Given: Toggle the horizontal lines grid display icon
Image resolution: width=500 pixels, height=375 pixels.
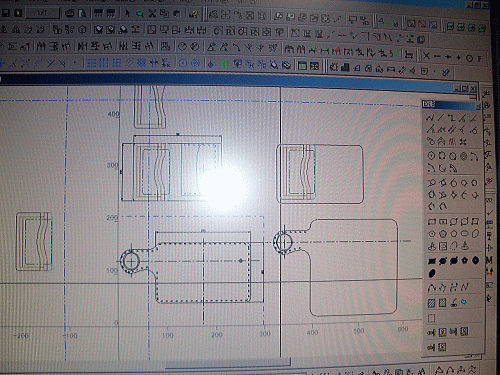Looking at the screenshot, I should (92, 63).
